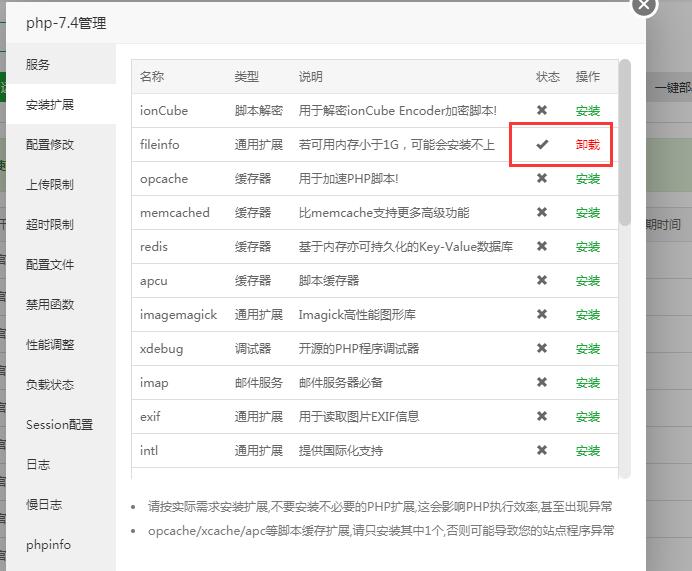Open Session配置 tab
The image size is (692, 571).
(x=61, y=424)
